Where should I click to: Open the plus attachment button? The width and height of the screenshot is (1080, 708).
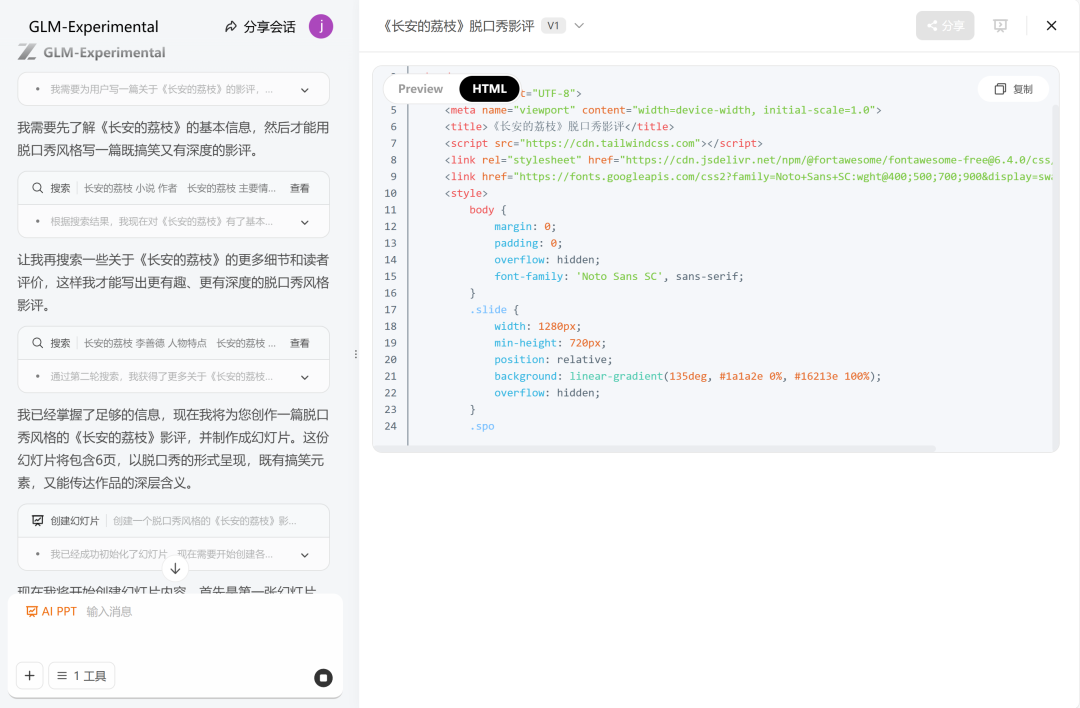tap(29, 675)
